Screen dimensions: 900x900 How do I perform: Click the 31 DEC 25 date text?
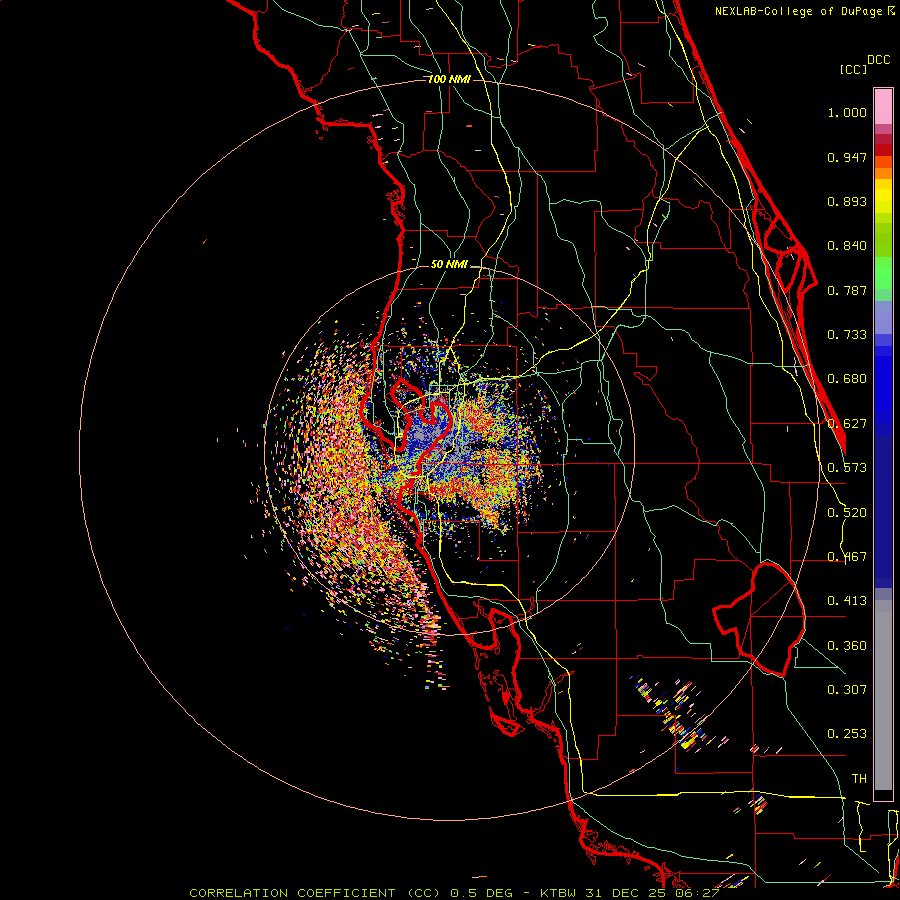pos(626,893)
